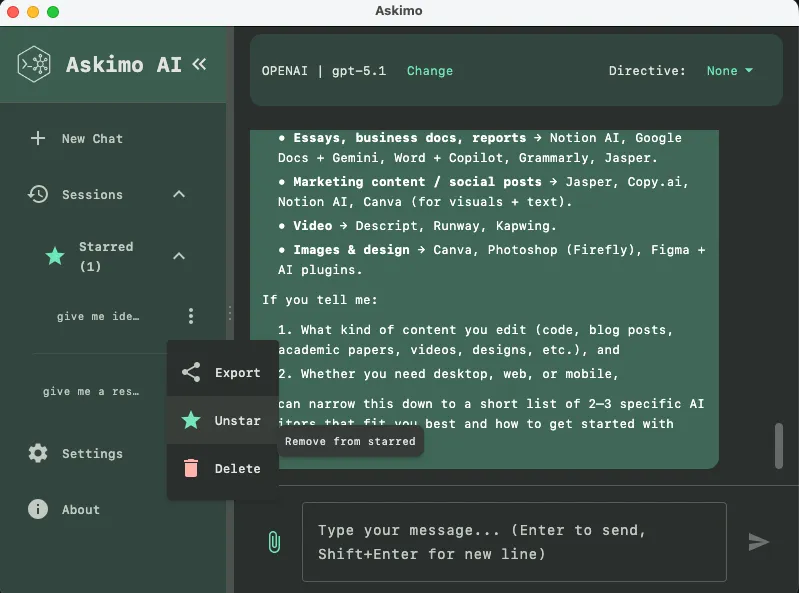Image resolution: width=799 pixels, height=593 pixels.
Task: Collapse the Sessions section chevron
Action: coord(179,194)
